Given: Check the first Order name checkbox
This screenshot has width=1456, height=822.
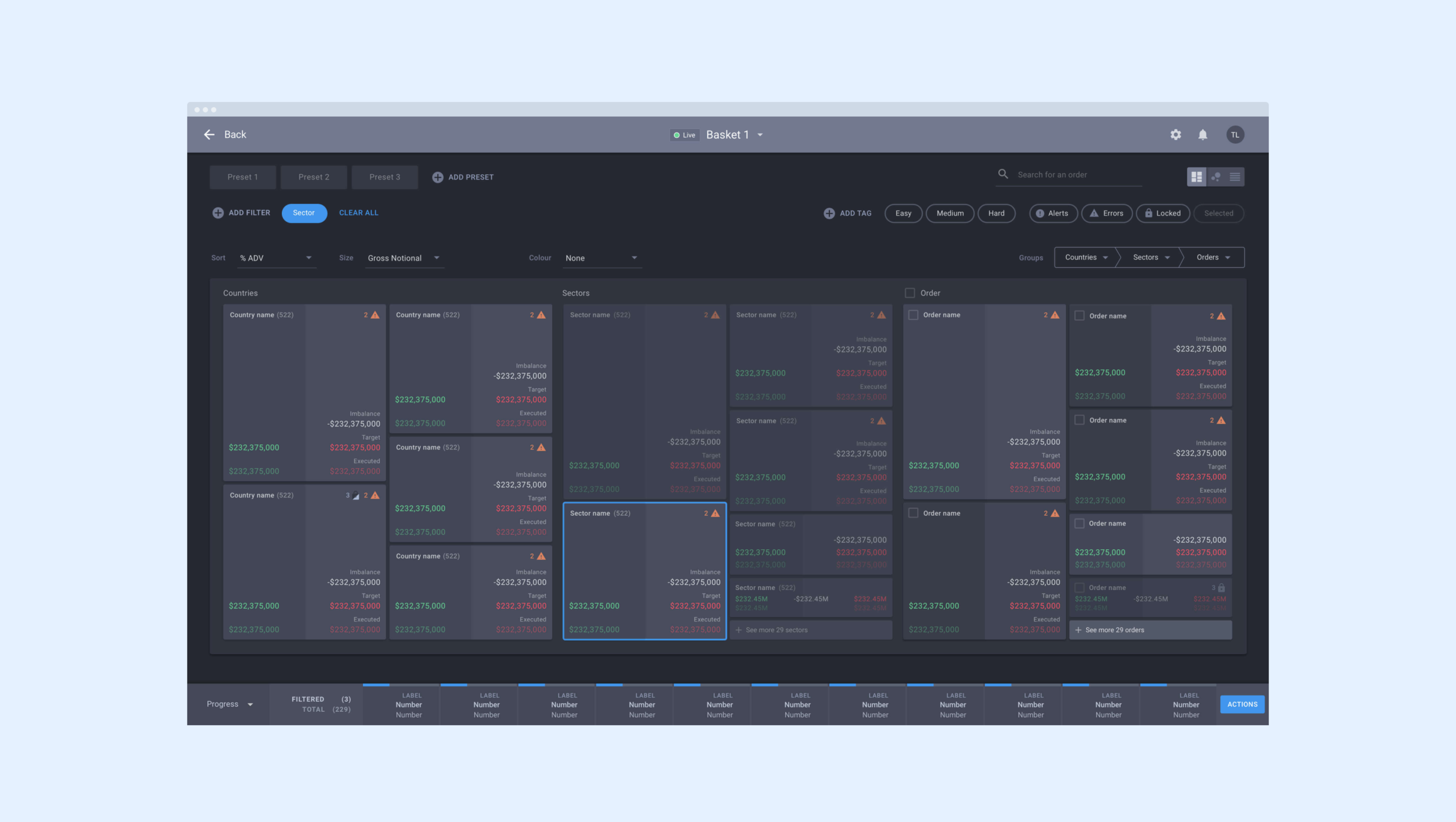Looking at the screenshot, I should pyautogui.click(x=913, y=315).
